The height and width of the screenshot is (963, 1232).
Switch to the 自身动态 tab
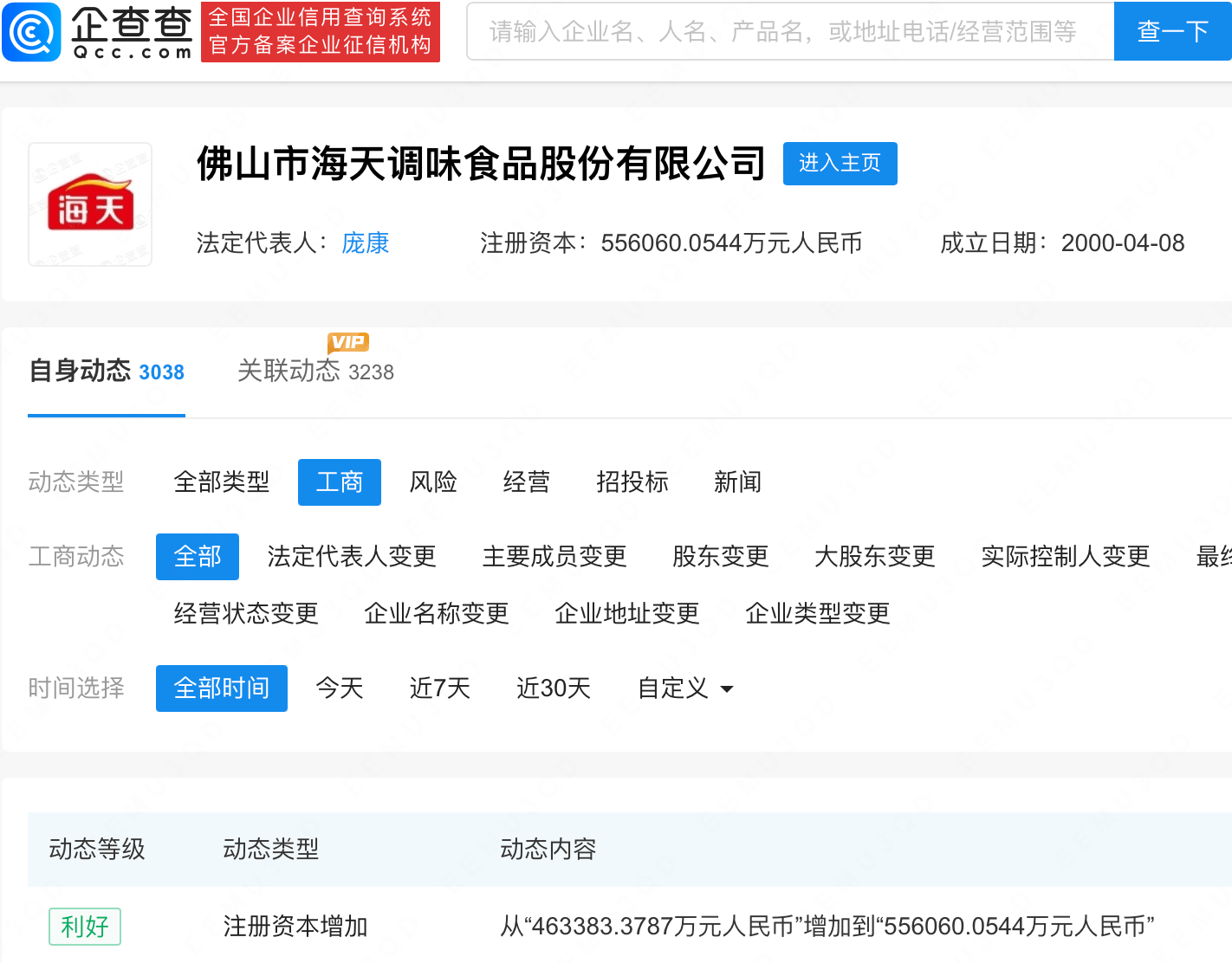106,372
